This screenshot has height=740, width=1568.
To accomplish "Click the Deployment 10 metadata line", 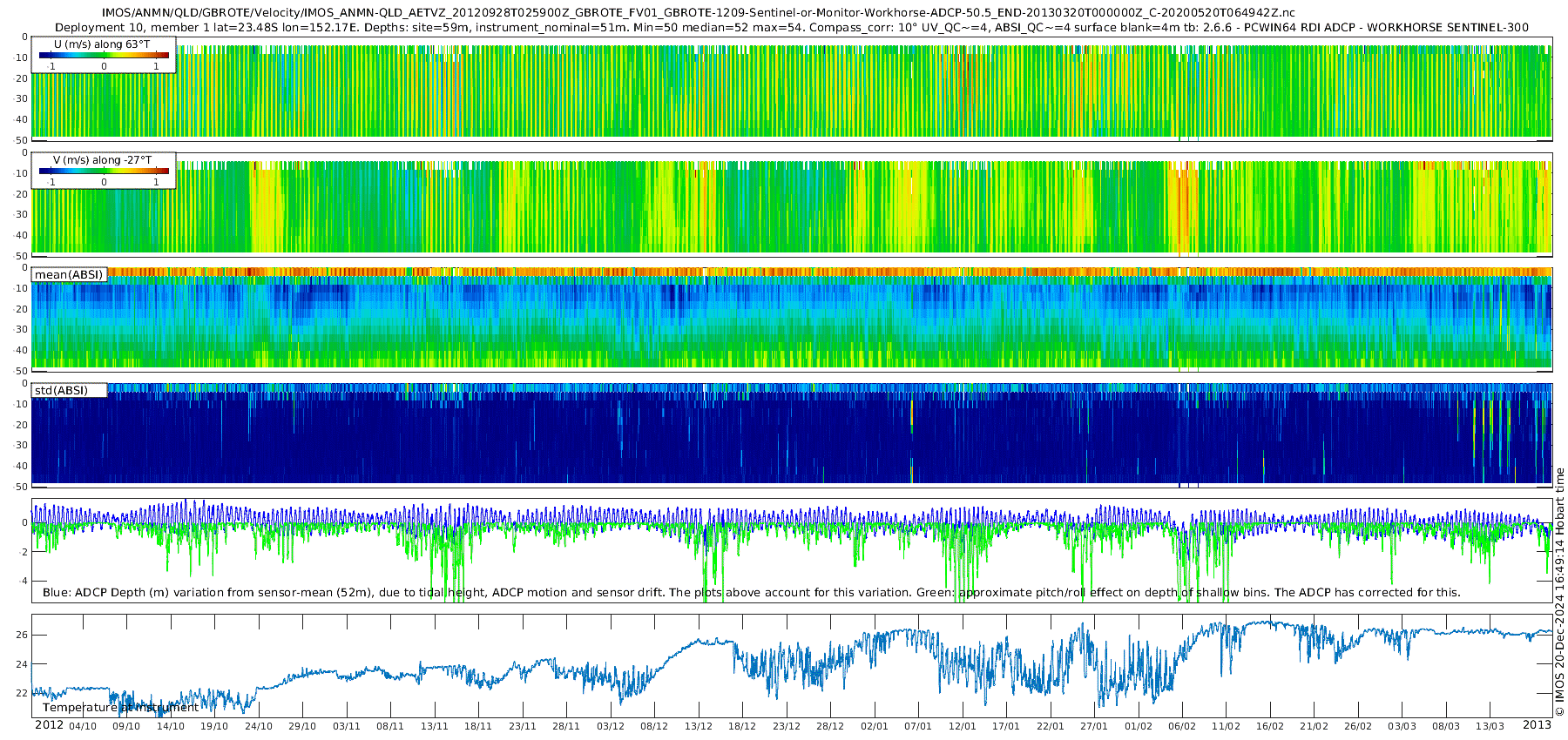I will click(x=791, y=28).
